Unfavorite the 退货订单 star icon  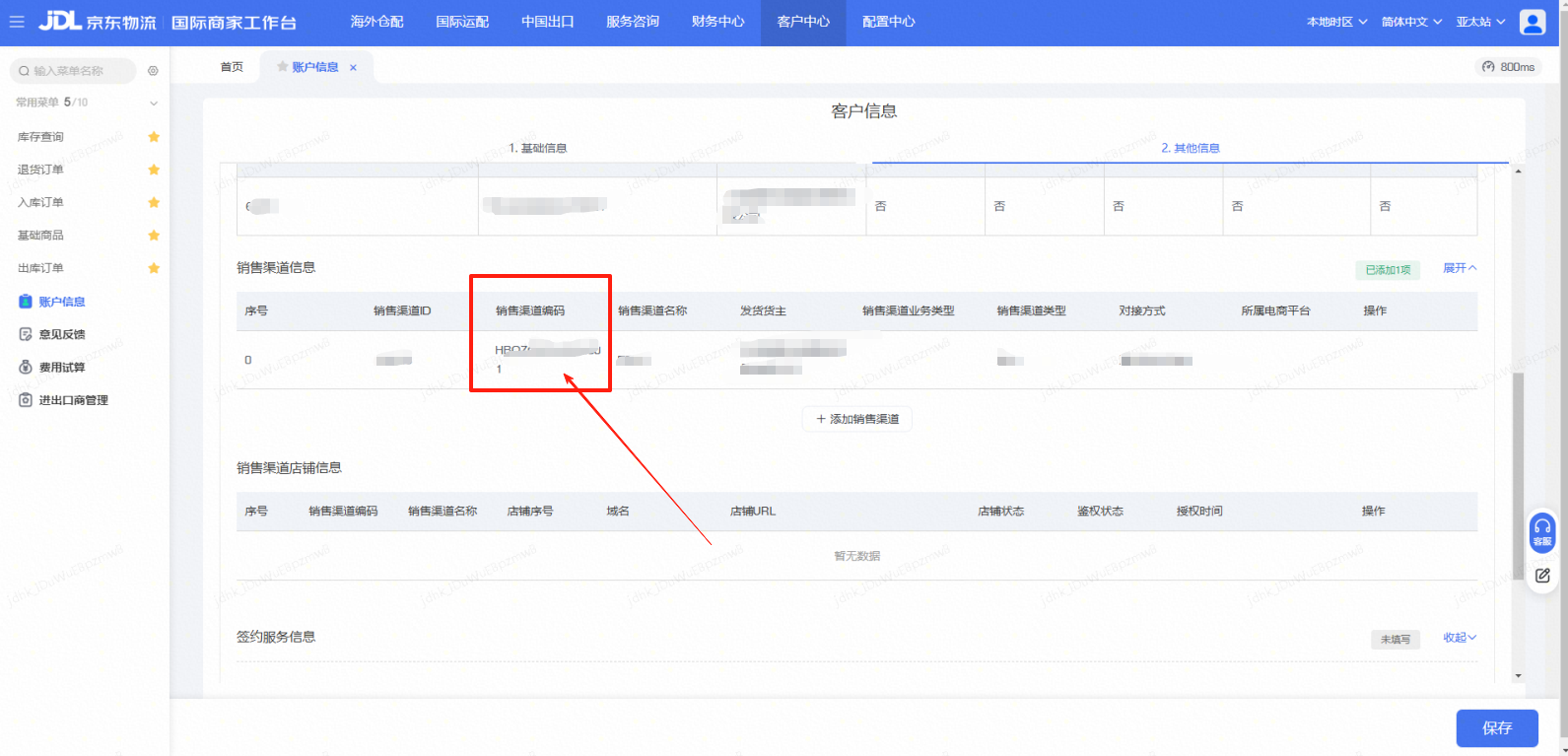pos(154,170)
